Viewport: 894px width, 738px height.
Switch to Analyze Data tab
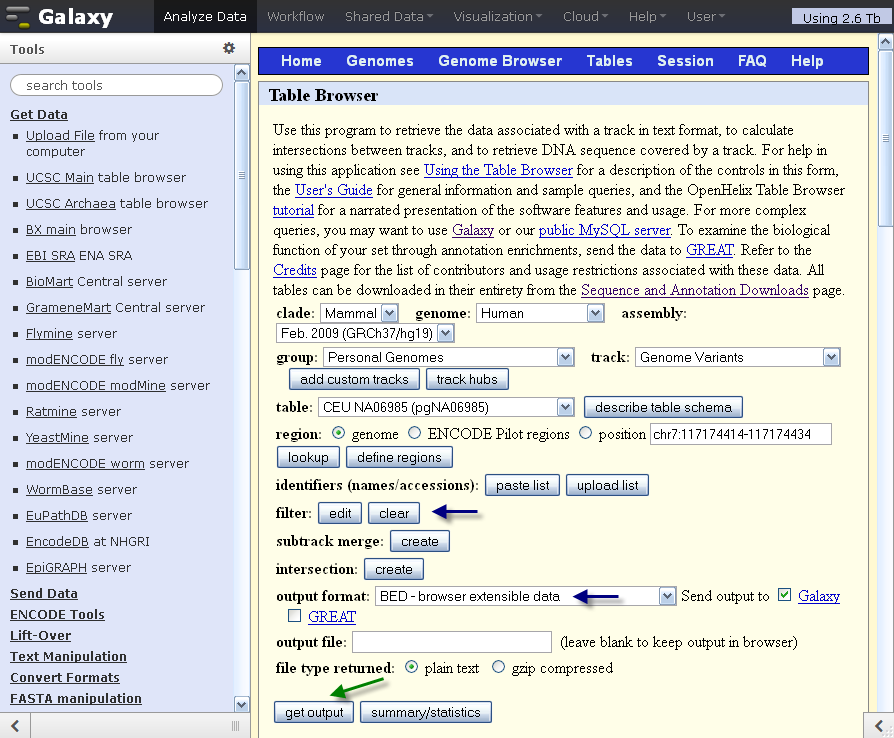coord(205,17)
